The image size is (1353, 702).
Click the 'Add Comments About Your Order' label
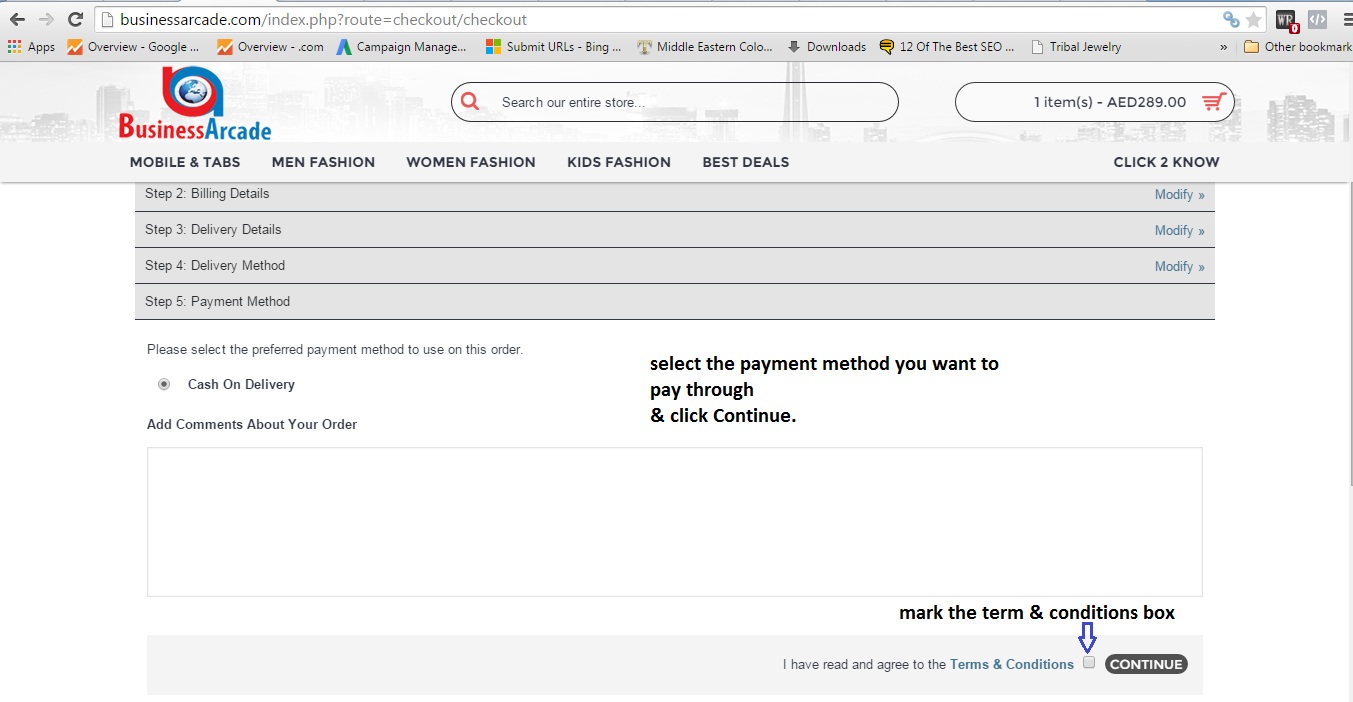[252, 425]
